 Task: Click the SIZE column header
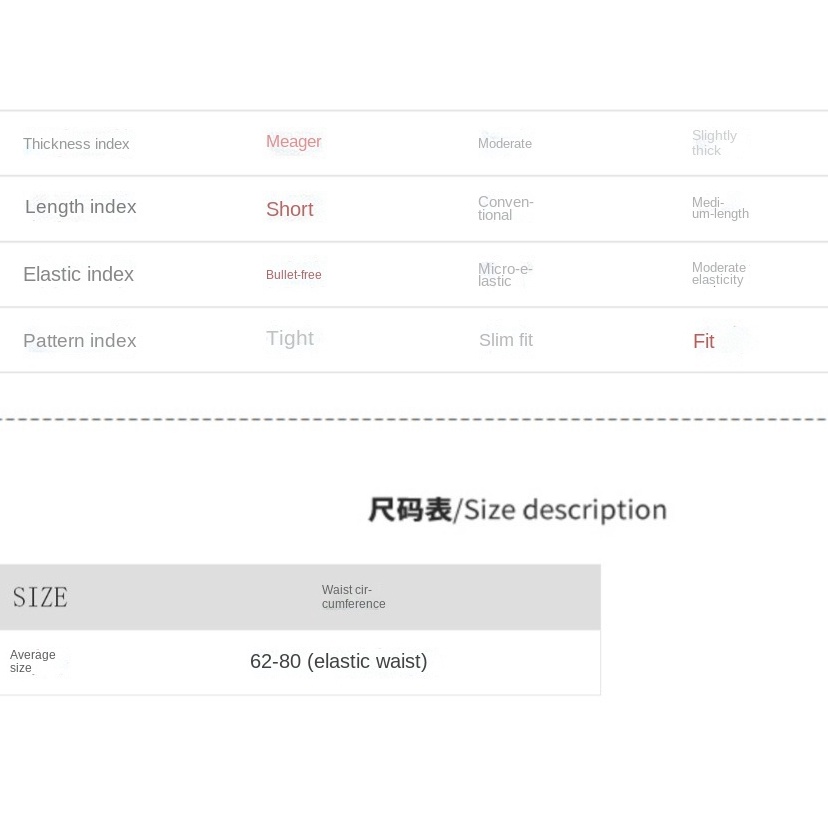[x=40, y=597]
